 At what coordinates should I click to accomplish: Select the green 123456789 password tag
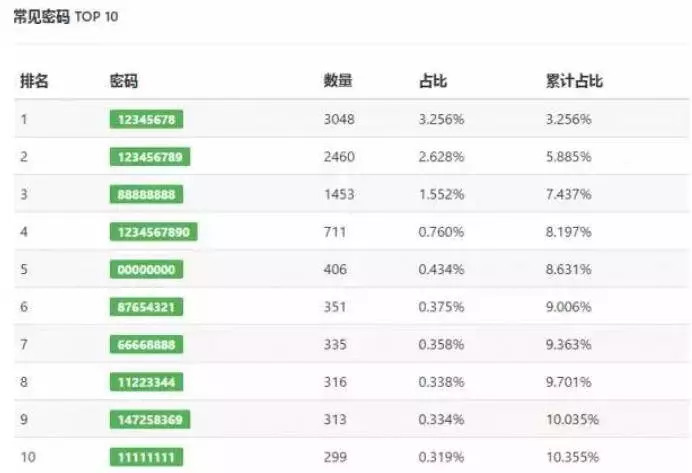150,157
